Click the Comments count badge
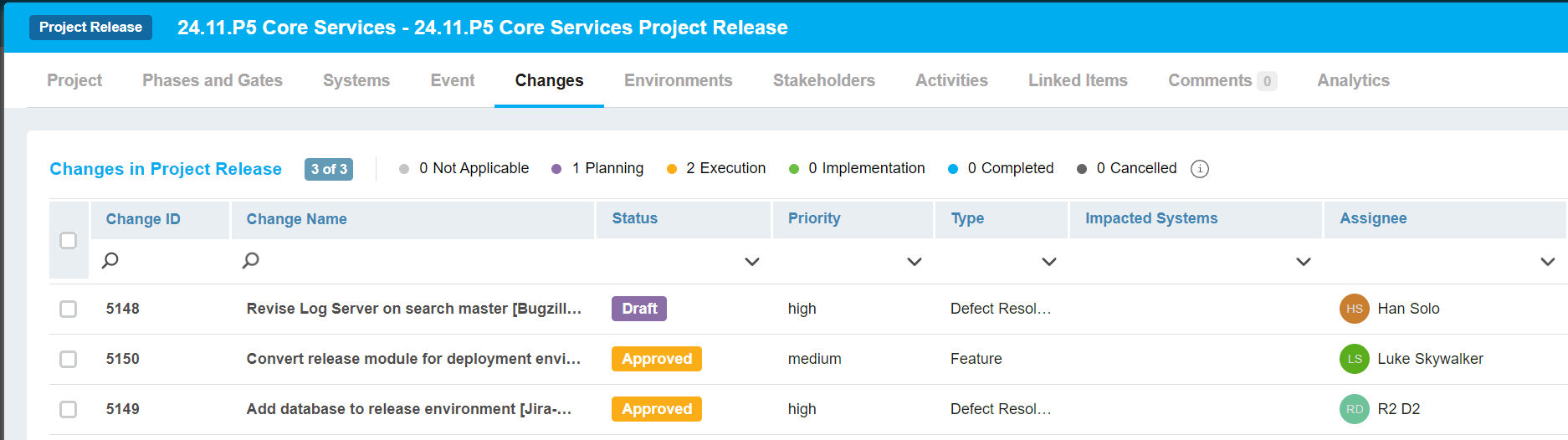Viewport: 1568px width, 440px height. tap(1267, 81)
